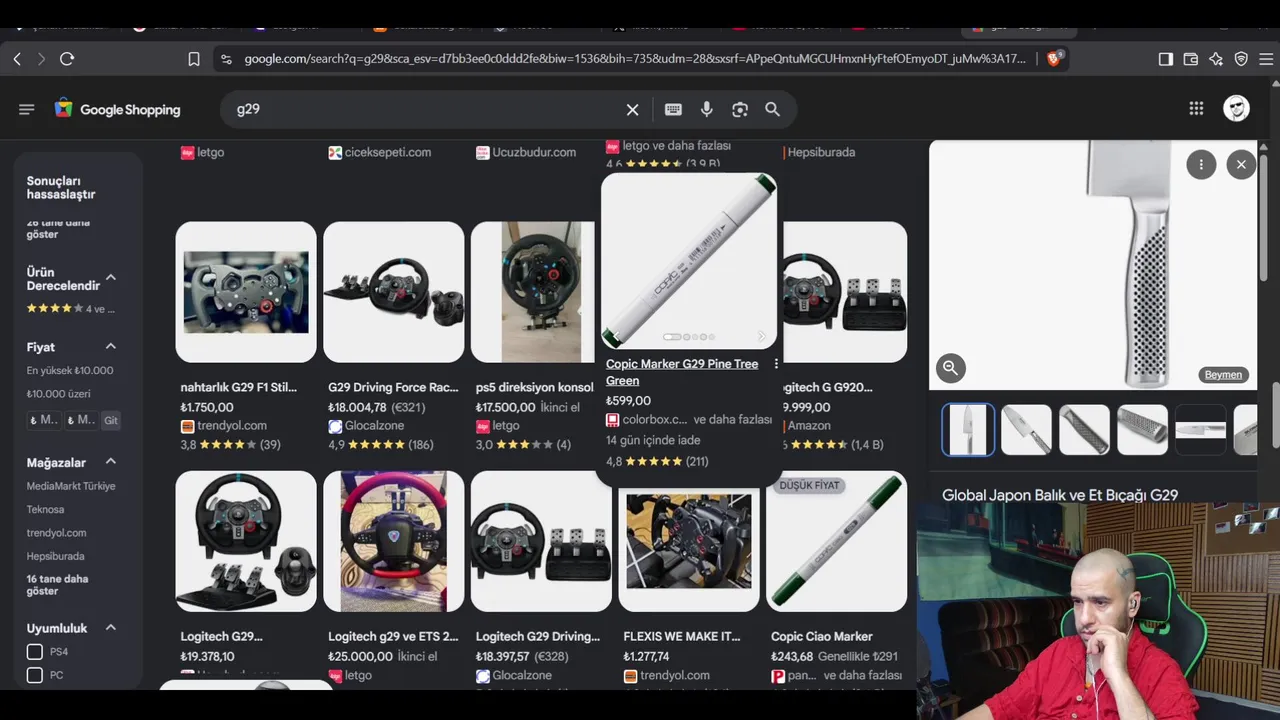Select the fifth dark-background knife thumbnail
The width and height of the screenshot is (1280, 720).
tap(1200, 430)
